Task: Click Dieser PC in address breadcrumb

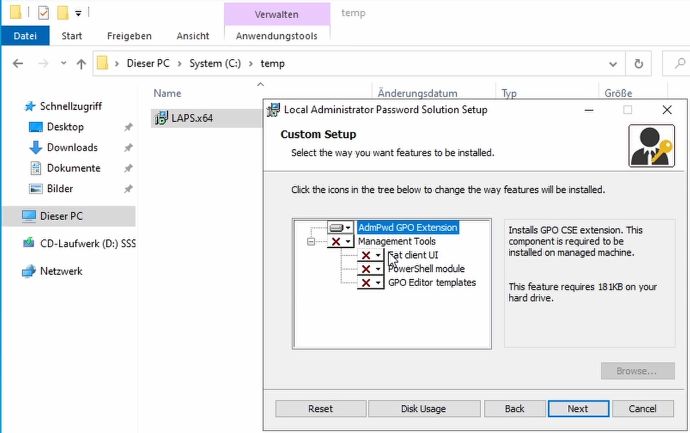Action: [148, 63]
